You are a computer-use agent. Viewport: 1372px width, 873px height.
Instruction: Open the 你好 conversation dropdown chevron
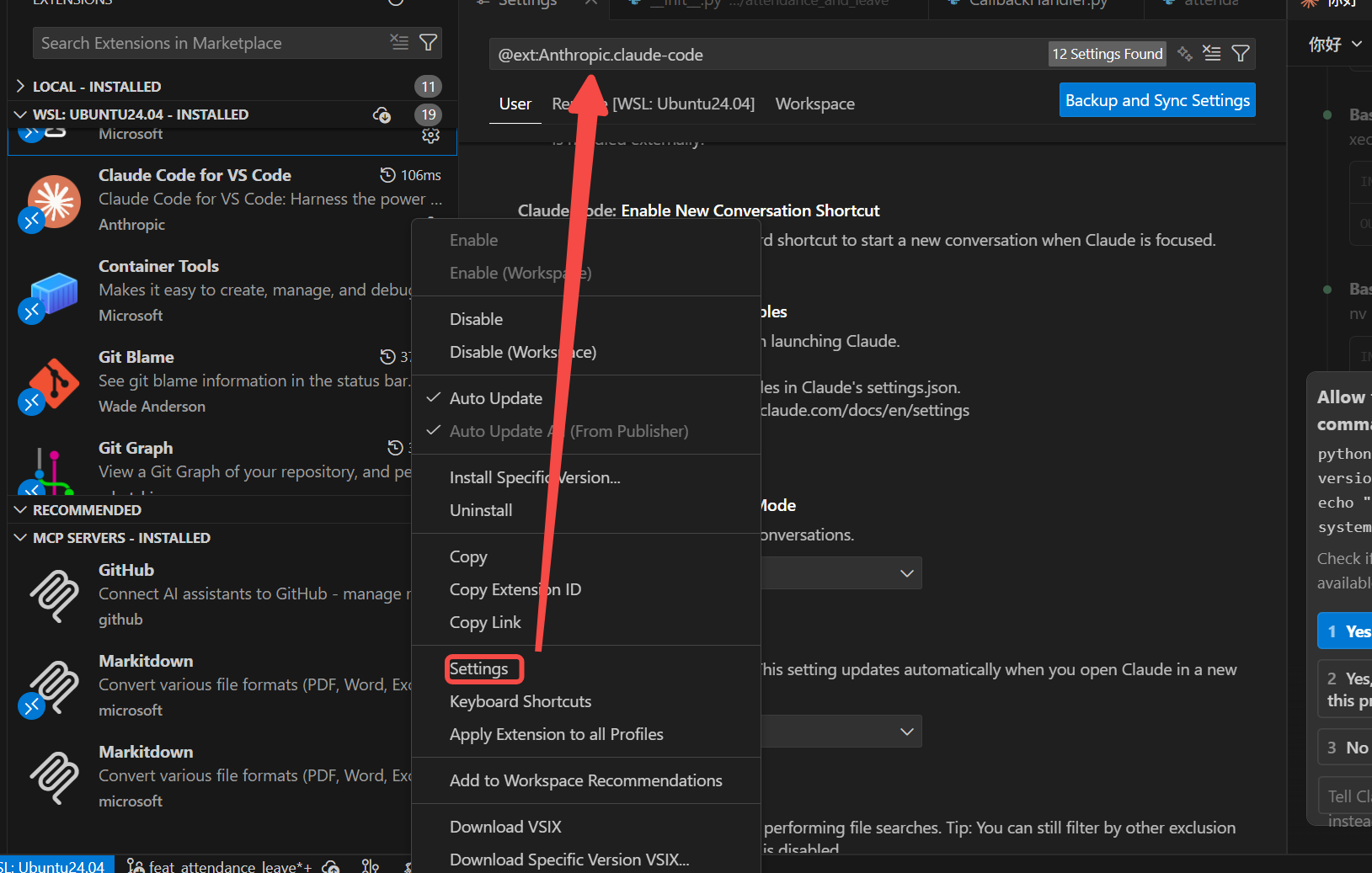(1357, 44)
